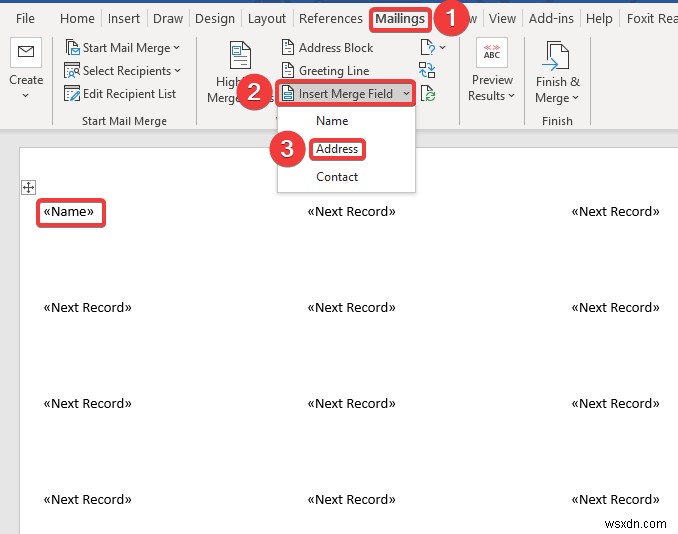Choose Name from the merge field menu

point(332,121)
